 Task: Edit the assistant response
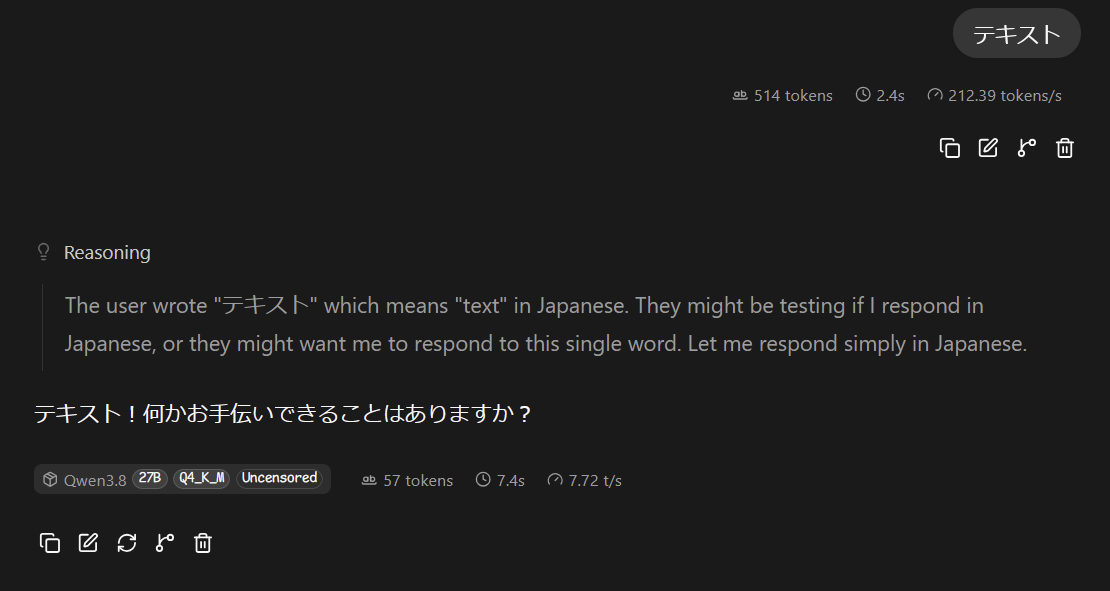(88, 543)
